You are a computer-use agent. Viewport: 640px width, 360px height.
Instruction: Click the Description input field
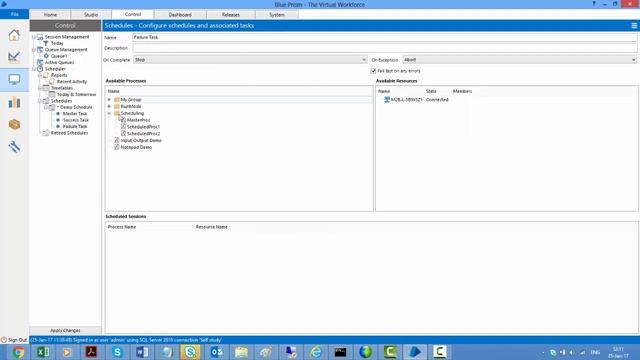click(x=384, y=48)
